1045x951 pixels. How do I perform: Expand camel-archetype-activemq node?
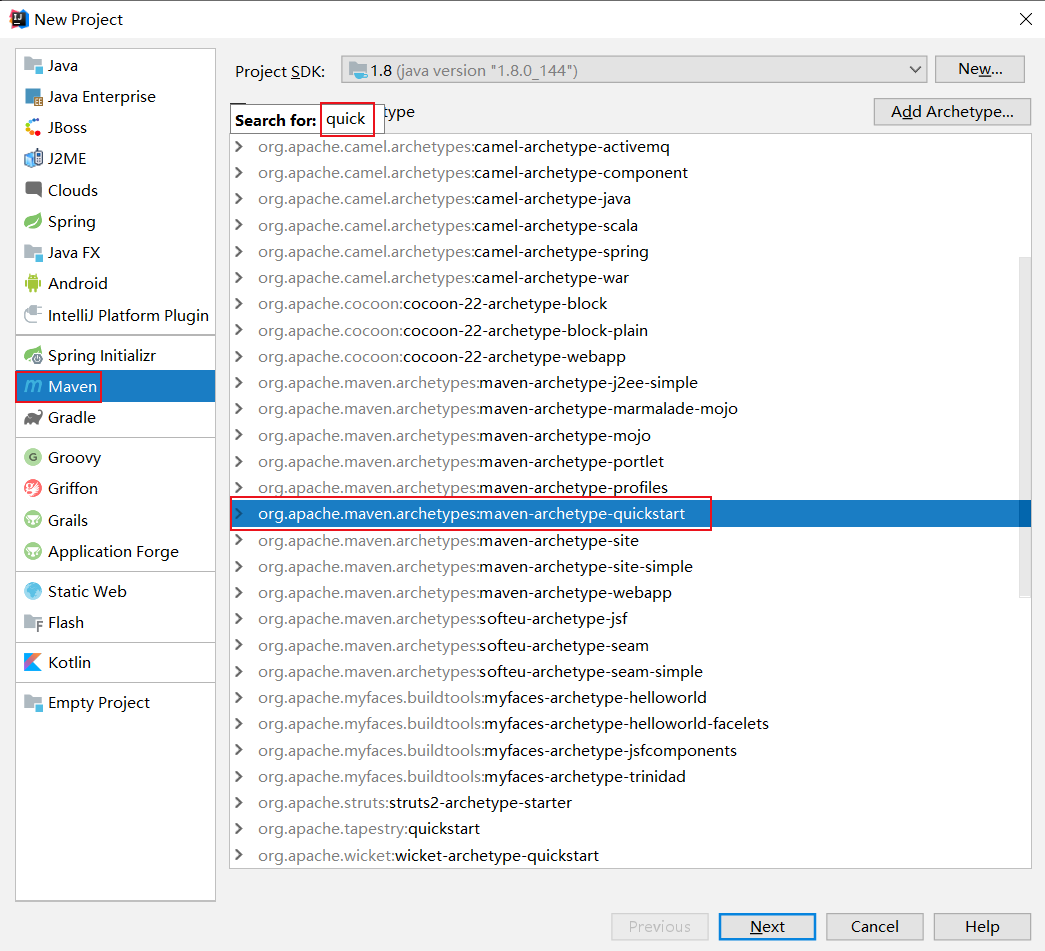[x=239, y=147]
